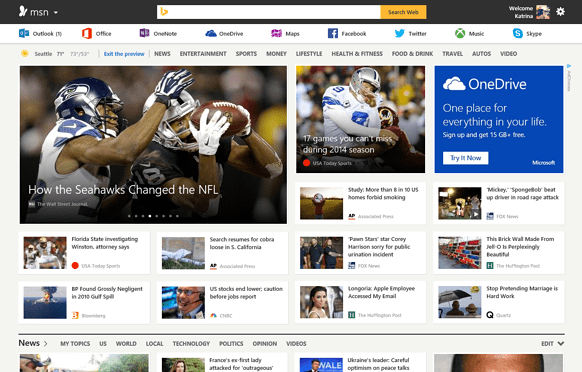Open This Brick Wall Made From Jell-O article

[x=499, y=252]
